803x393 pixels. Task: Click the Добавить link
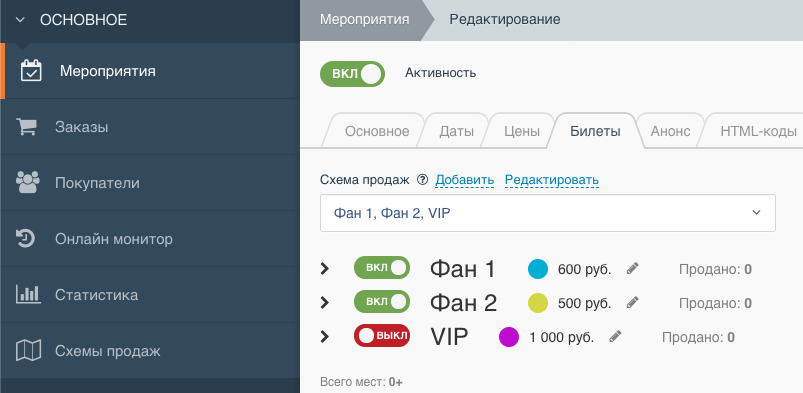(464, 180)
